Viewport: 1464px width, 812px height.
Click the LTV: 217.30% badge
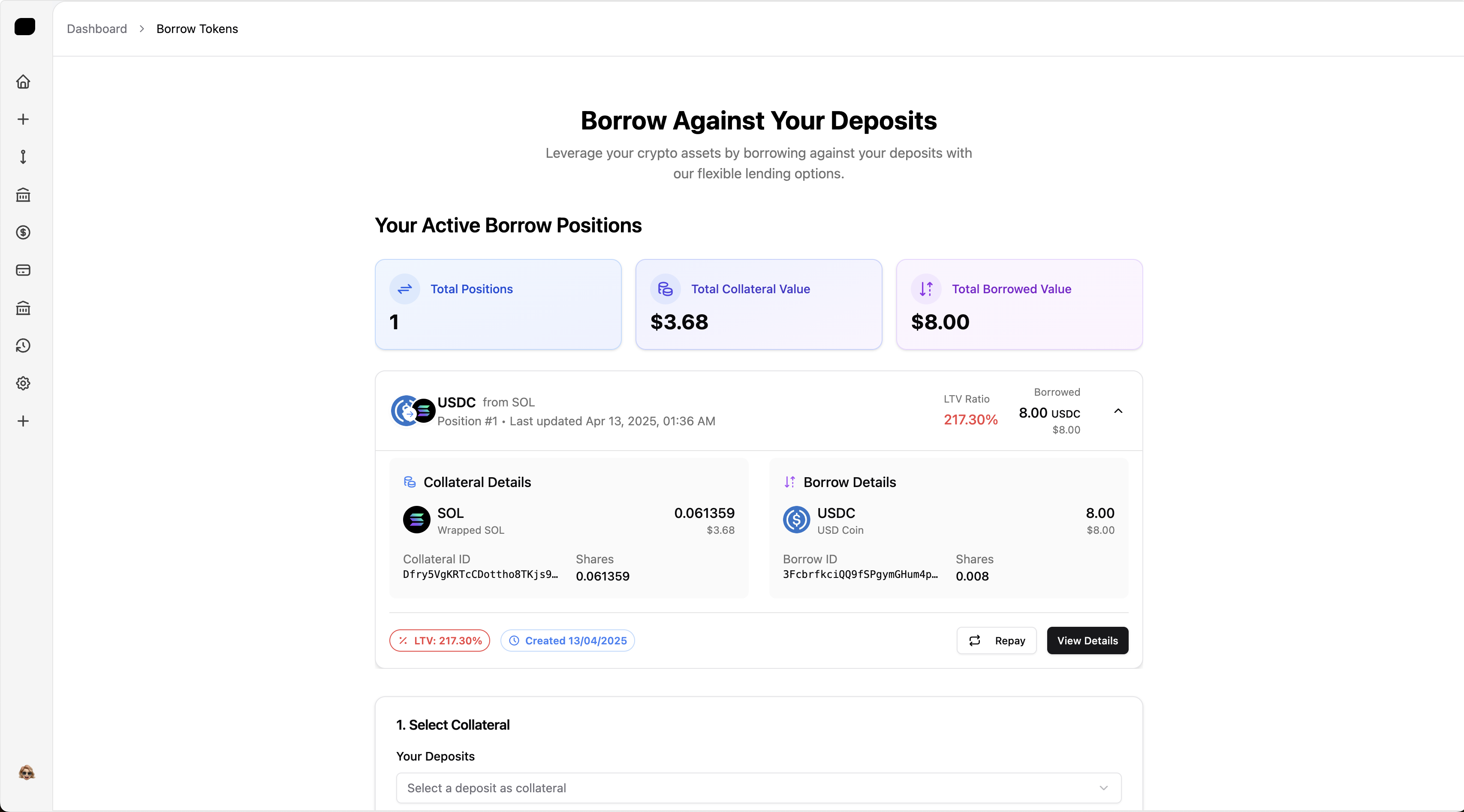[439, 641]
